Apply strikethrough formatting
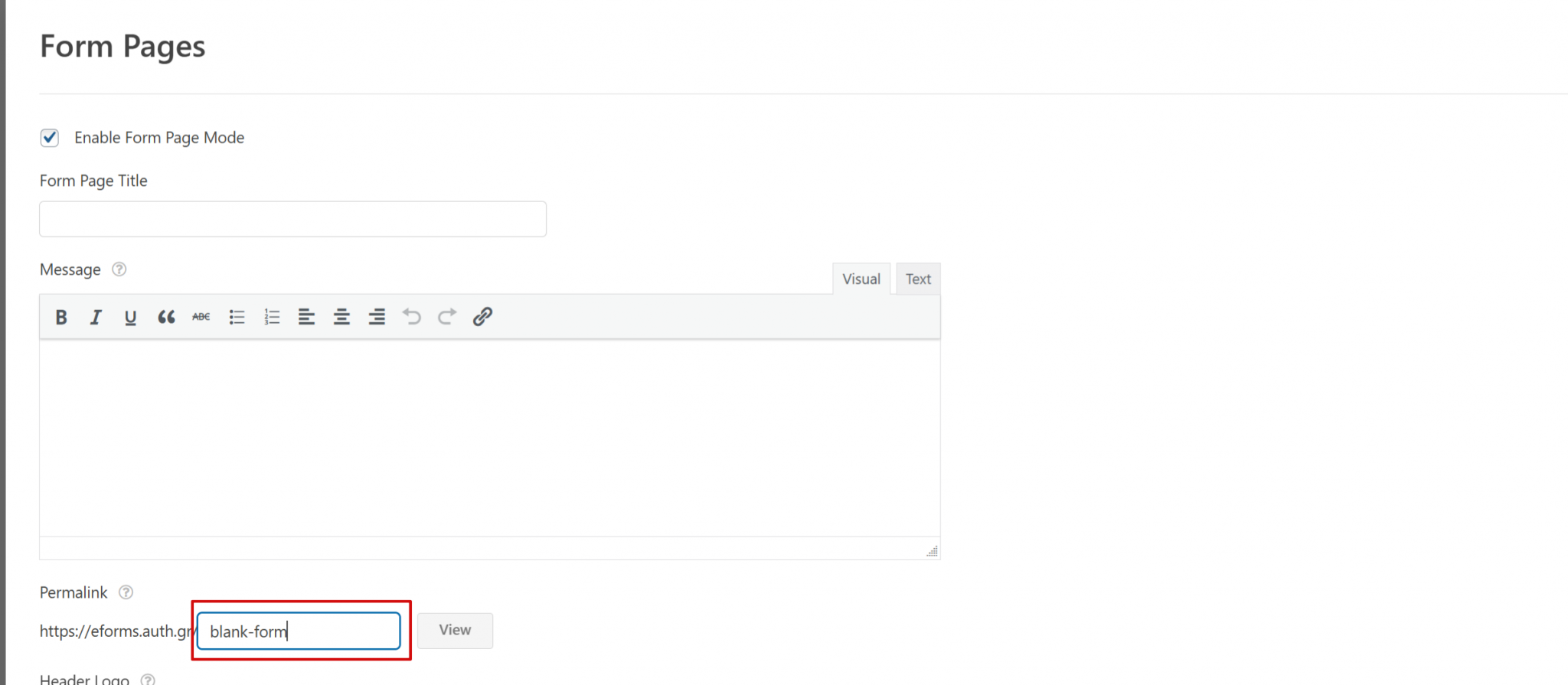The image size is (1568, 685). (x=200, y=316)
